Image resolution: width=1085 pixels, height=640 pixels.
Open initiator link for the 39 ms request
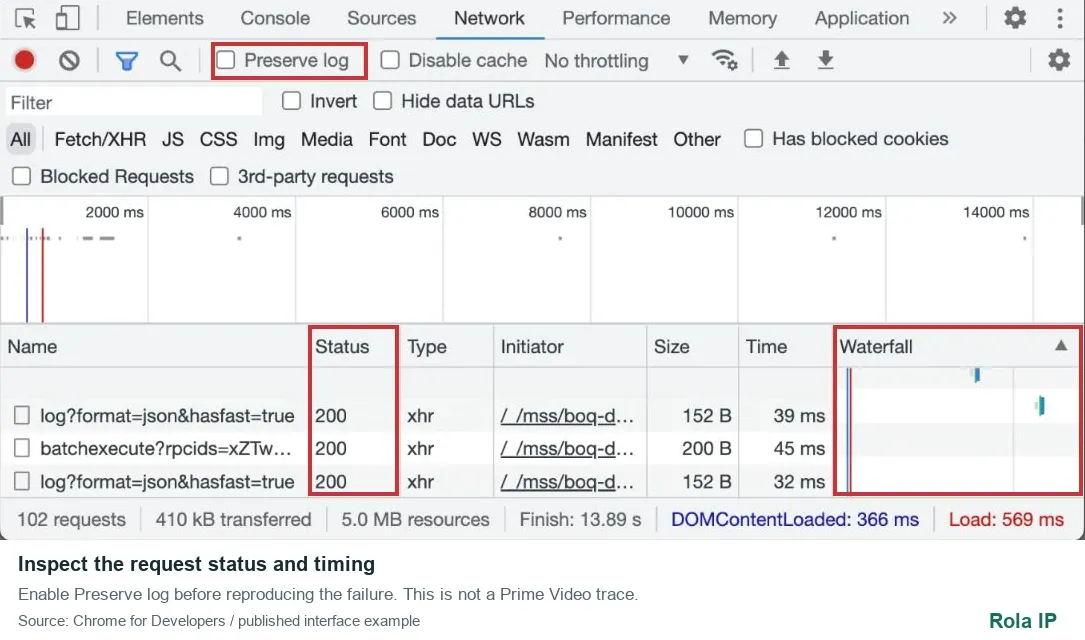click(x=567, y=416)
